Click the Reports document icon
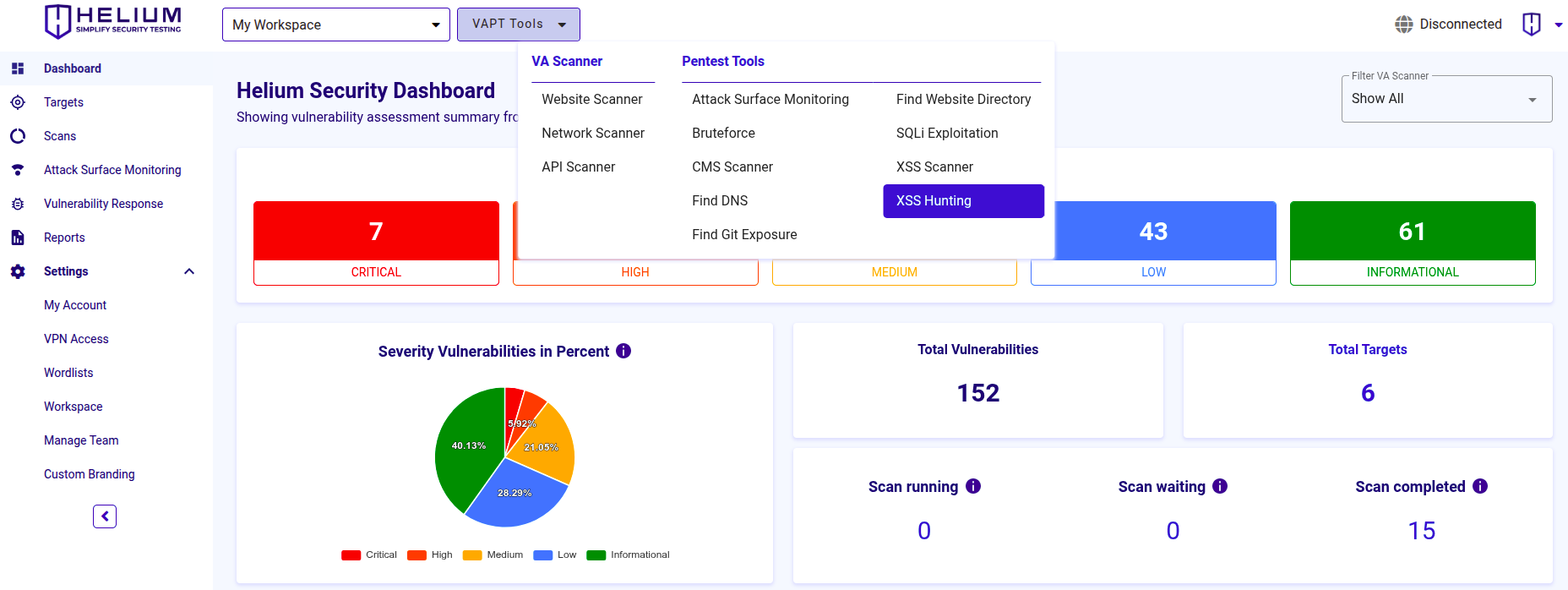The height and width of the screenshot is (590, 1568). tap(18, 238)
